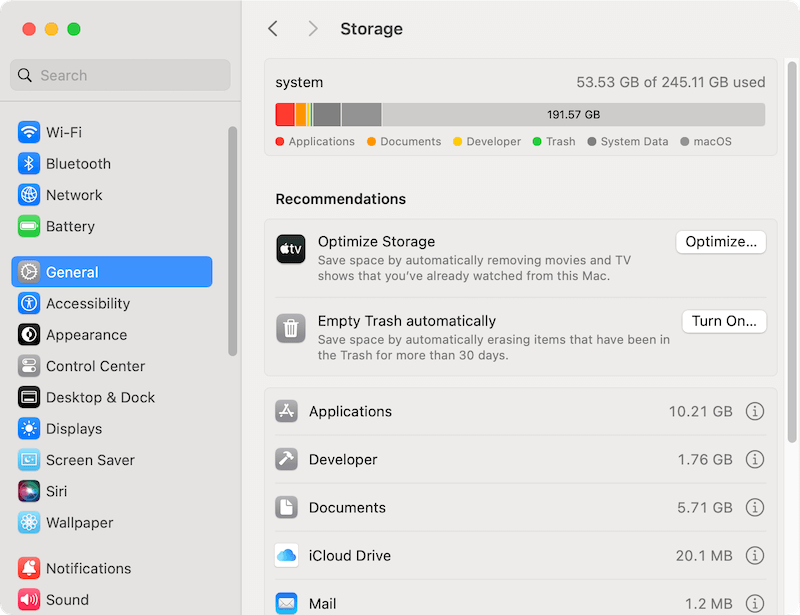The image size is (800, 615).
Task: Open Developer storage details with the info circle
Action: click(755, 459)
